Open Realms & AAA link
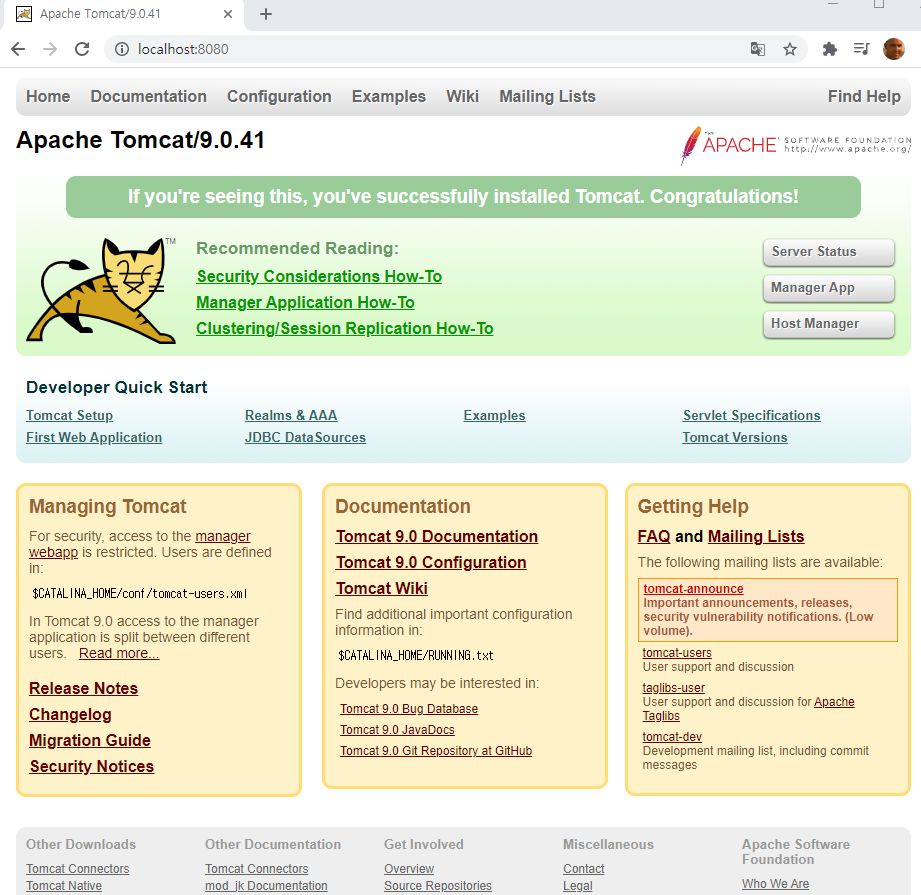This screenshot has width=921, height=895. pyautogui.click(x=291, y=416)
